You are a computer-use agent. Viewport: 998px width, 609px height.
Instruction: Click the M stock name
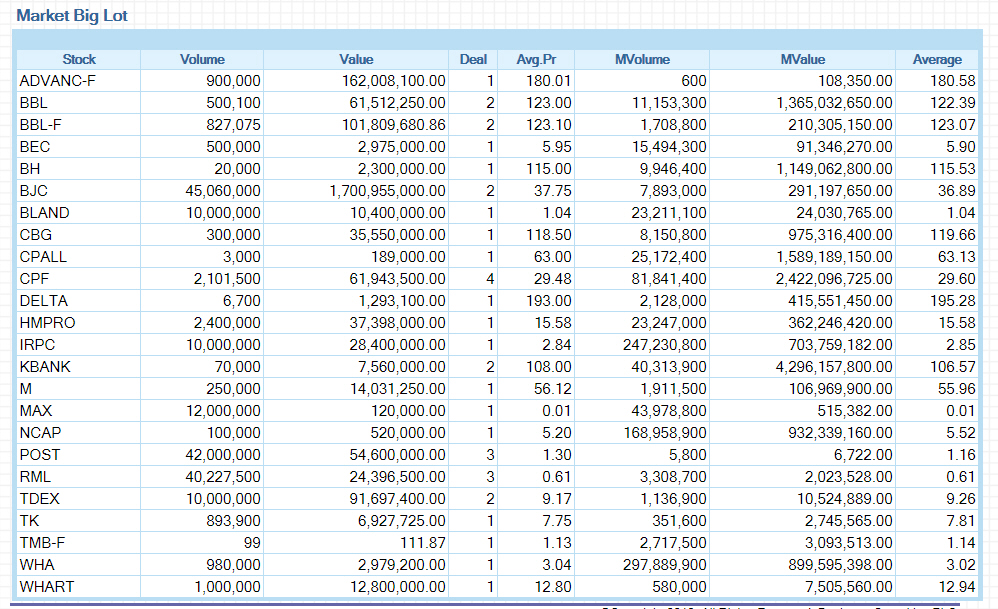click(x=25, y=389)
